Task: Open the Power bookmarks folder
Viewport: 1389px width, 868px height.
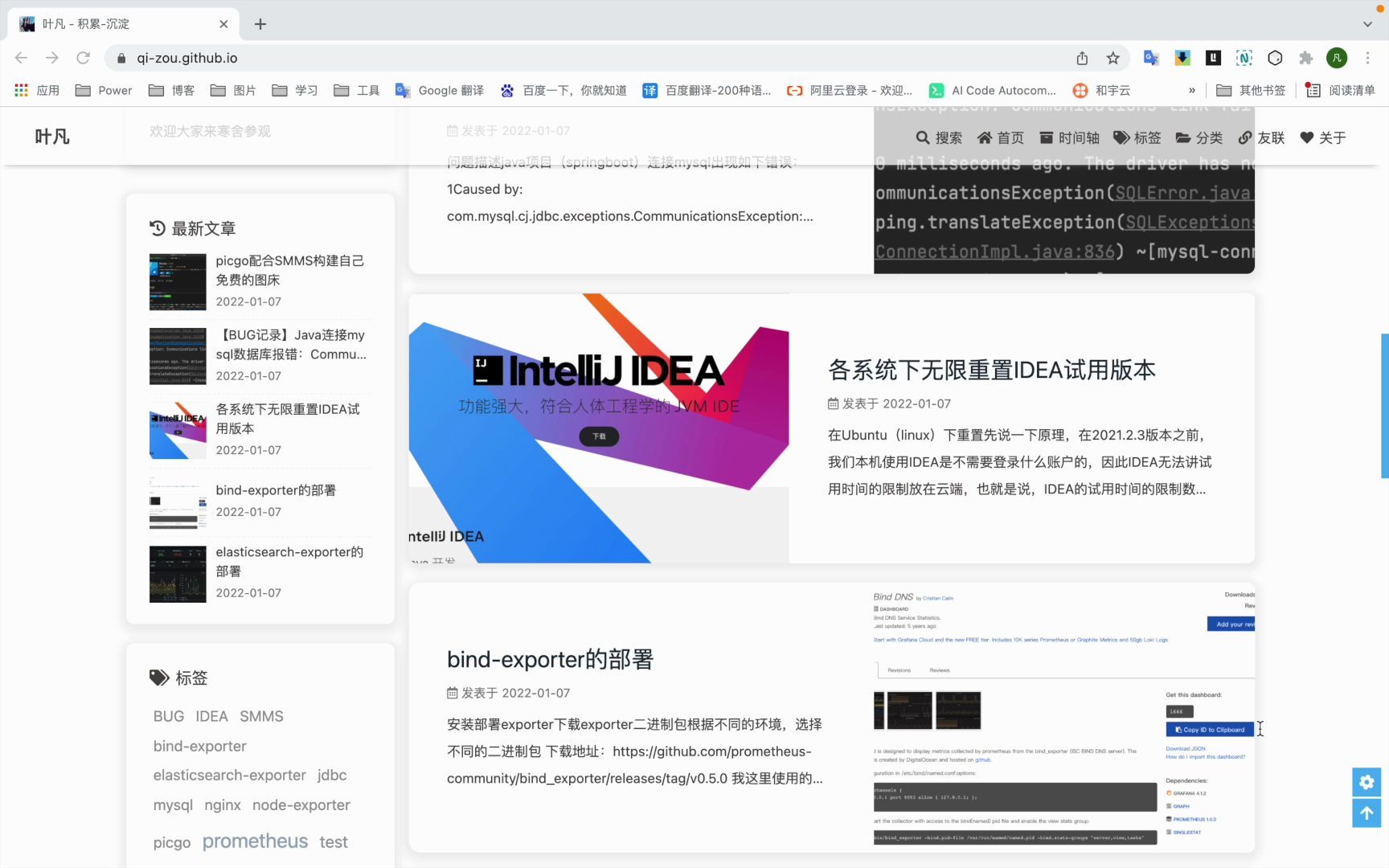Action: [104, 90]
